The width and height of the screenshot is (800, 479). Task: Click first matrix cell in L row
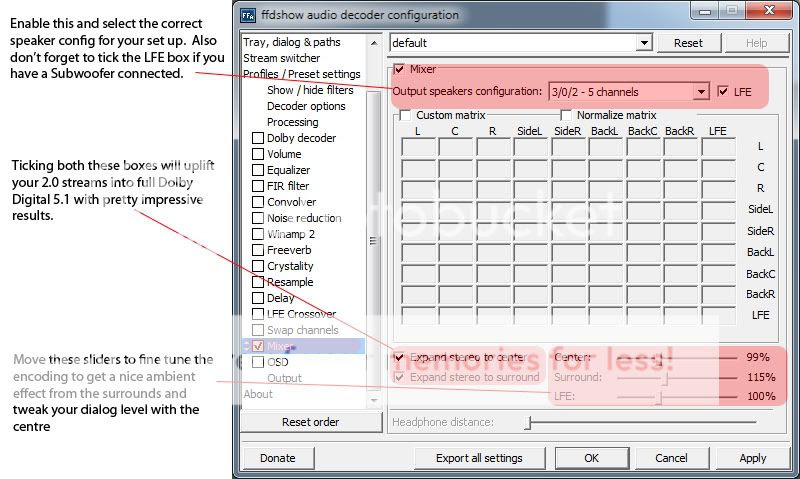coord(418,147)
